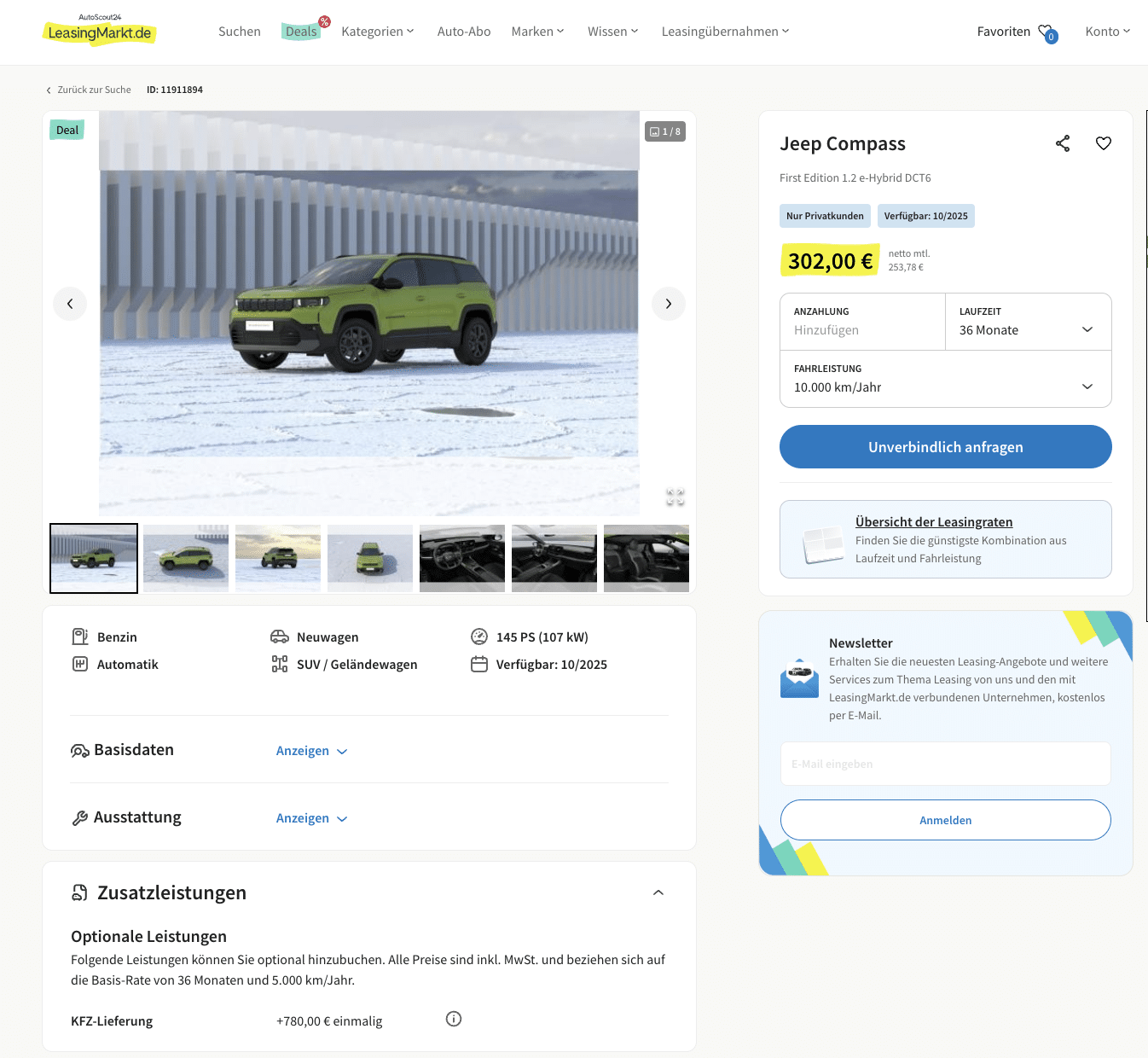Image resolution: width=1148 pixels, height=1058 pixels.
Task: Expand the Basisdaten section via Anzeigen
Action: [312, 751]
